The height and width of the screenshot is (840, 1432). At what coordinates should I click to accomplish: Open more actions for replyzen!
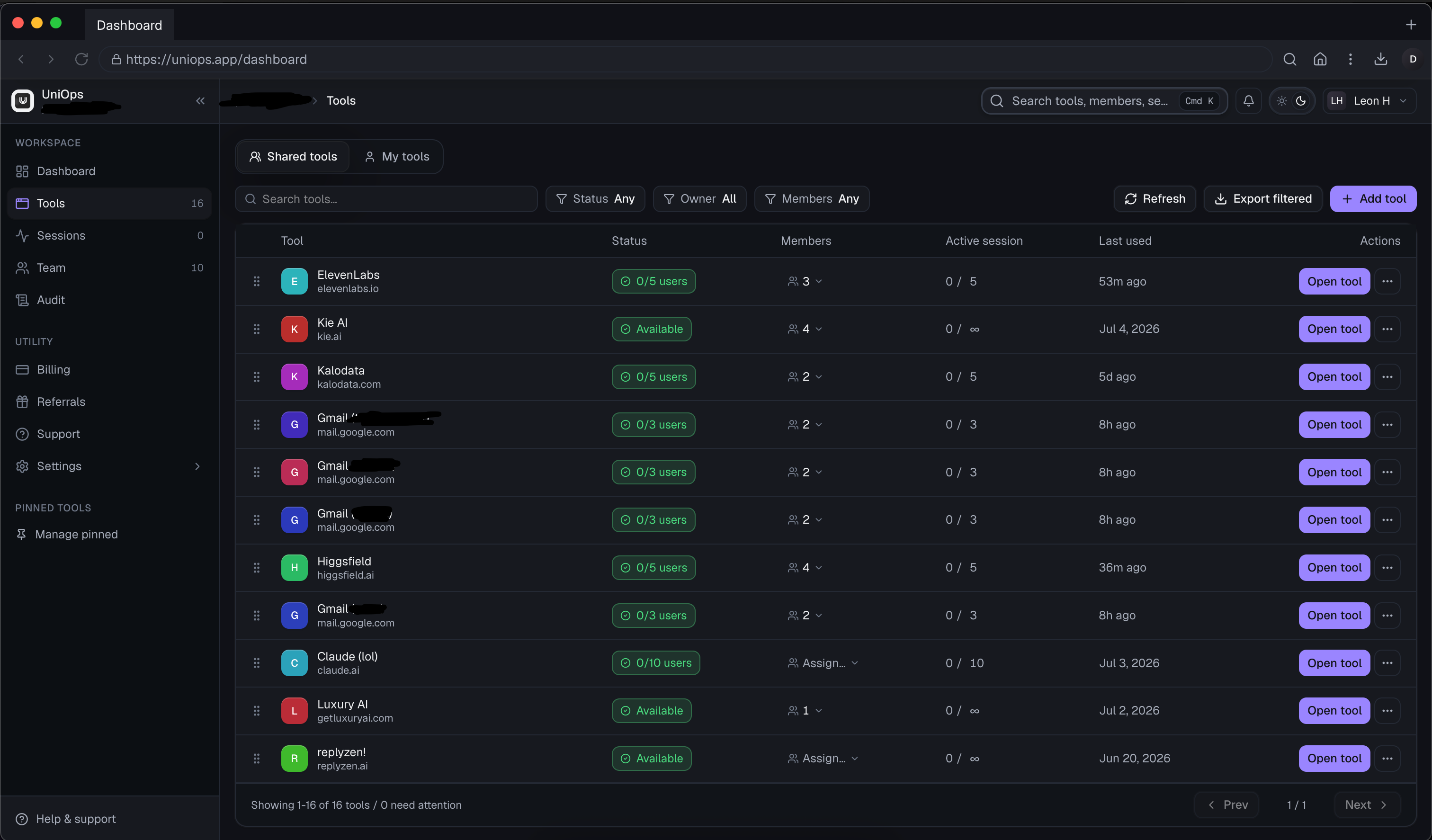click(1387, 758)
